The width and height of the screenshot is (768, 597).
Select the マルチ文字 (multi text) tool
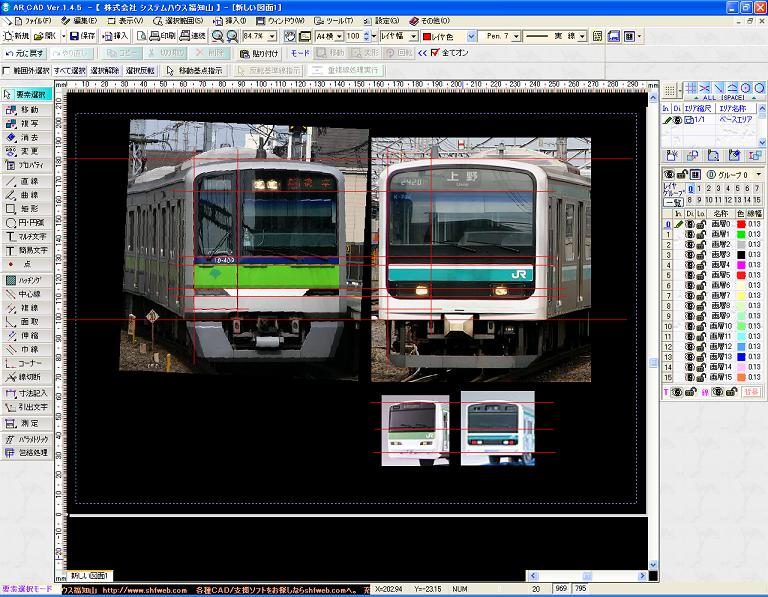pyautogui.click(x=27, y=236)
